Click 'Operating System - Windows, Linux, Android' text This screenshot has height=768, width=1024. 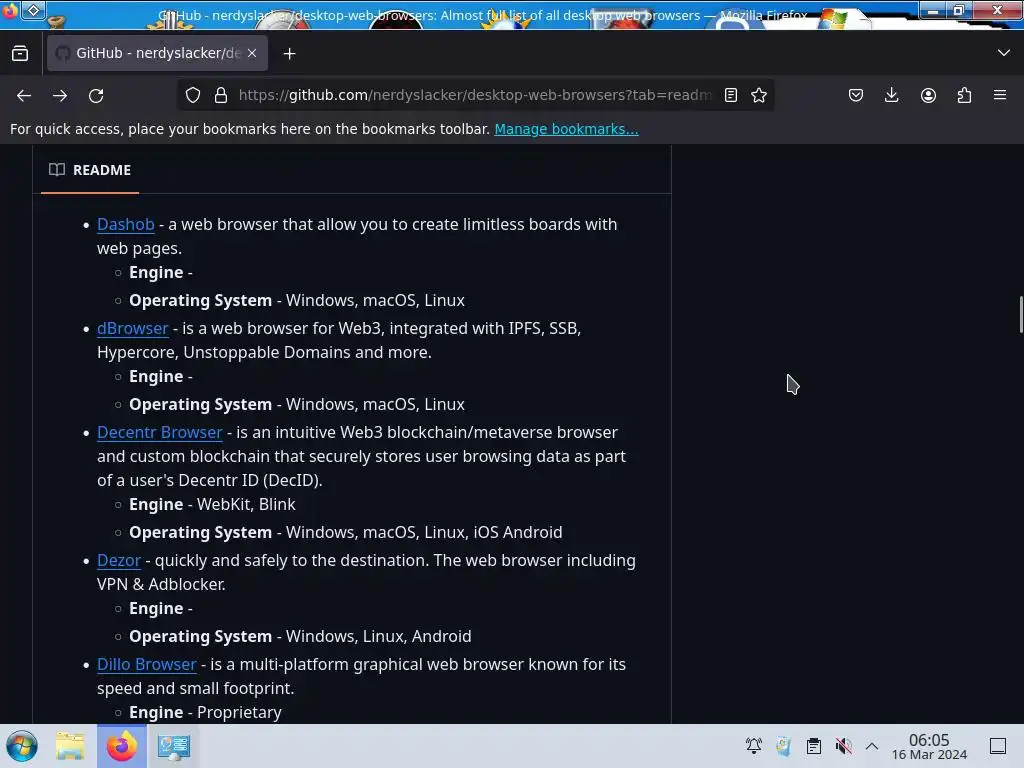click(x=300, y=636)
